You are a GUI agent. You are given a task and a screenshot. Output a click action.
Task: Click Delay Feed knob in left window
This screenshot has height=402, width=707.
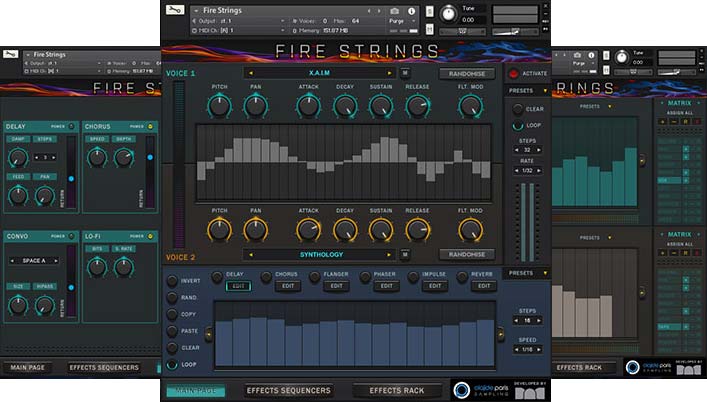point(18,196)
